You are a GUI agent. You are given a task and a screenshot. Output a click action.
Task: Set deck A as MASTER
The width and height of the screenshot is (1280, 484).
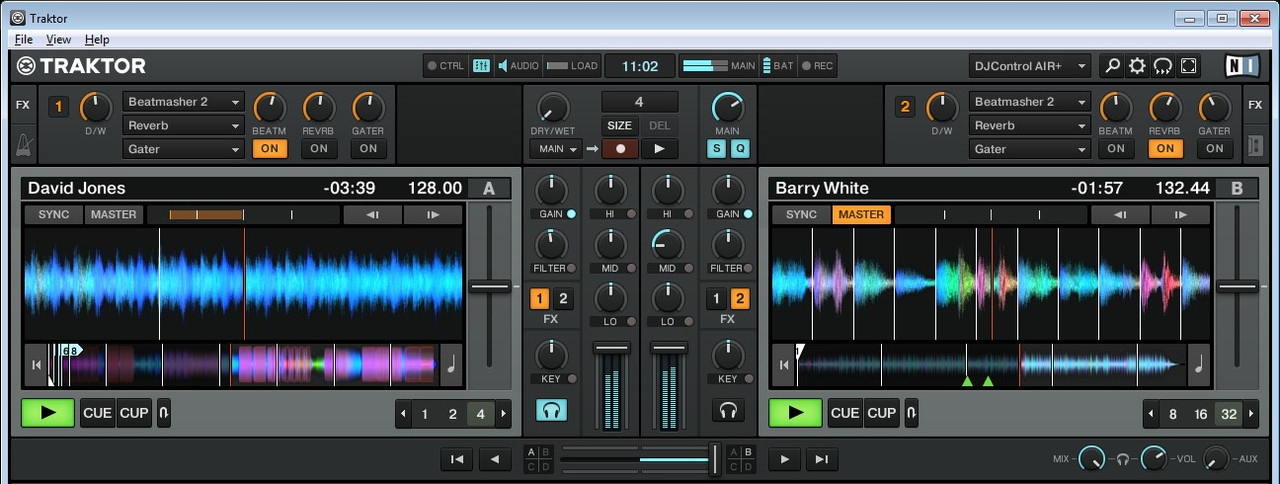pyautogui.click(x=114, y=215)
